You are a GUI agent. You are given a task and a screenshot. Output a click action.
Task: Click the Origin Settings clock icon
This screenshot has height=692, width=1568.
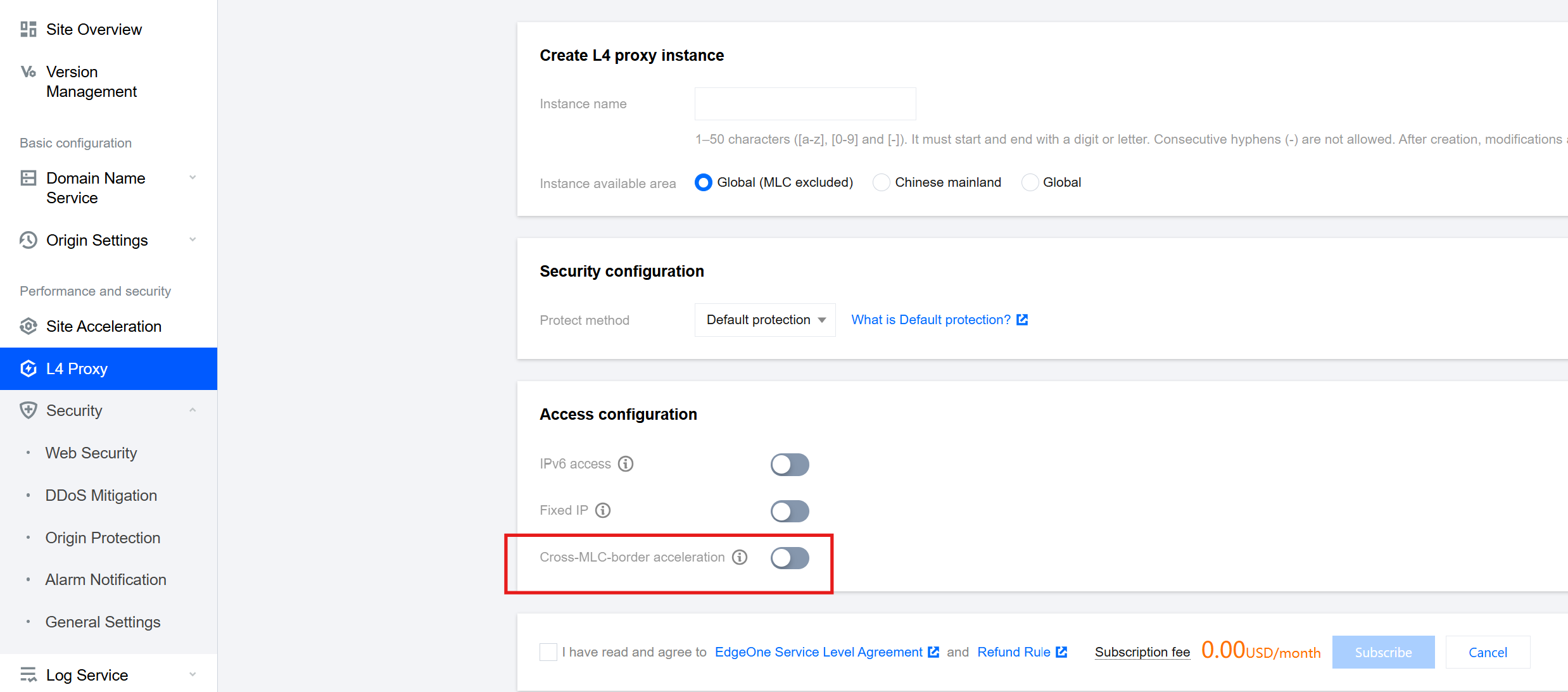(x=28, y=240)
